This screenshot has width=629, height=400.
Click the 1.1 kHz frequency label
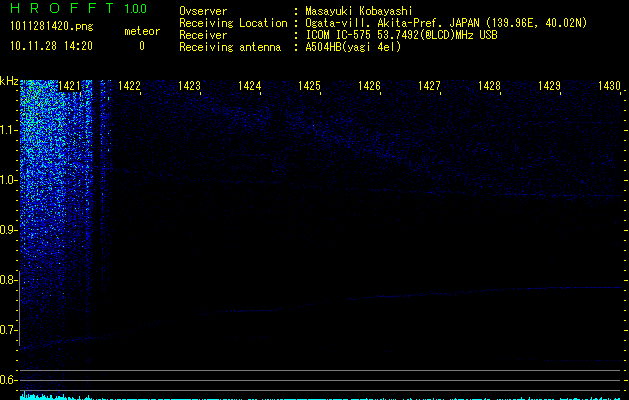[x=9, y=130]
